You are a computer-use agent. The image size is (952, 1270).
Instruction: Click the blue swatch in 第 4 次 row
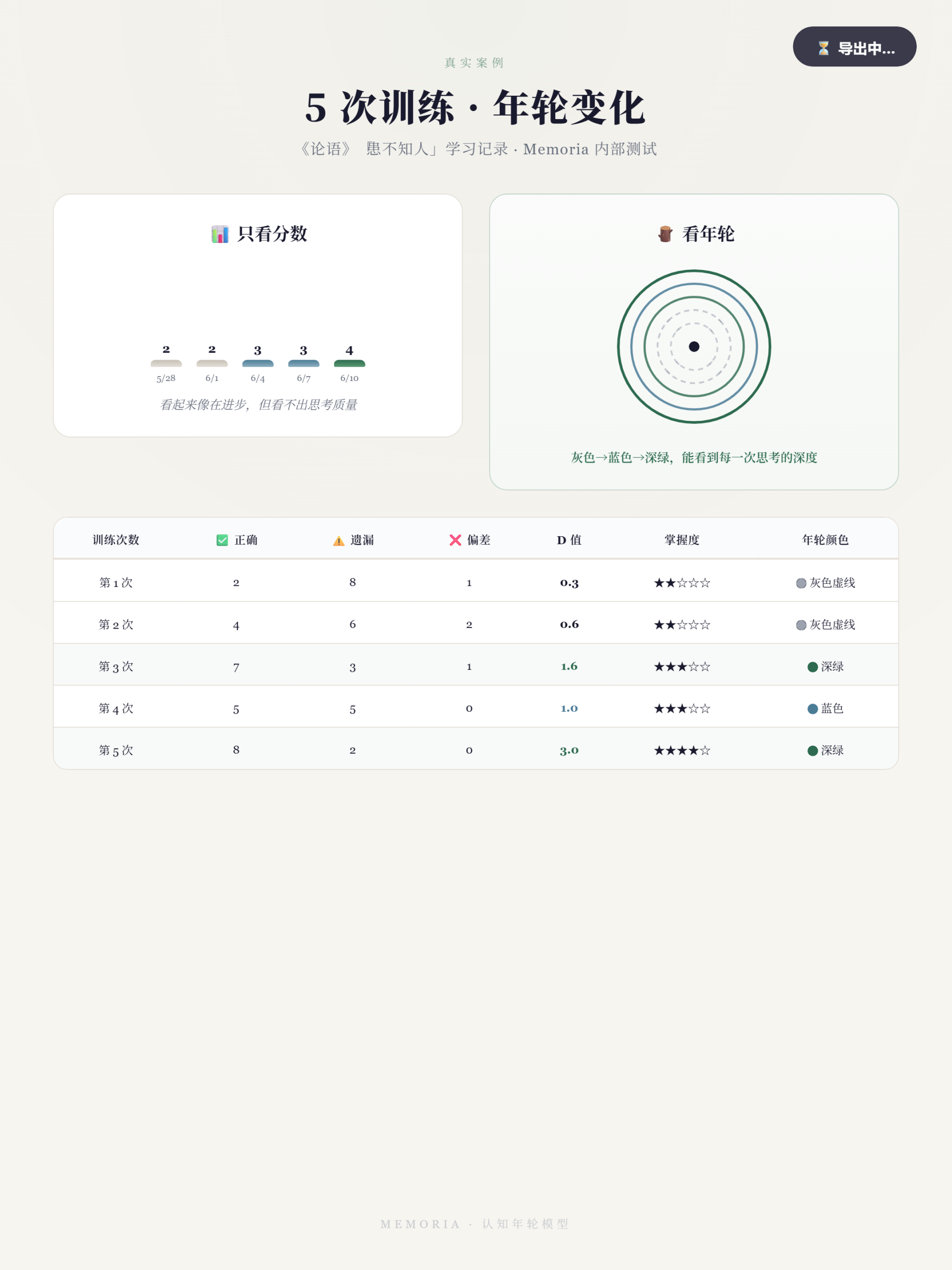pyautogui.click(x=813, y=709)
